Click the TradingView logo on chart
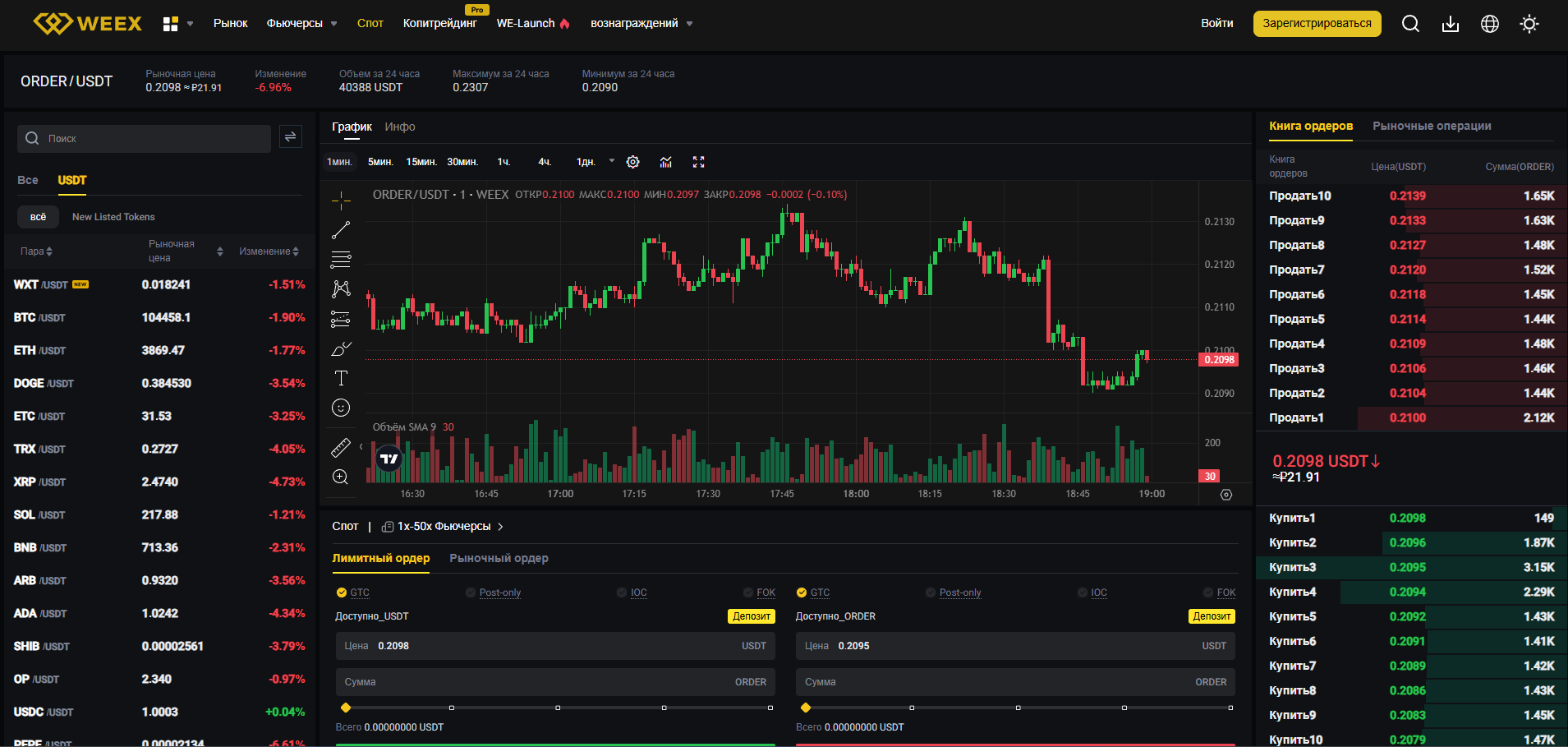 pyautogui.click(x=389, y=459)
